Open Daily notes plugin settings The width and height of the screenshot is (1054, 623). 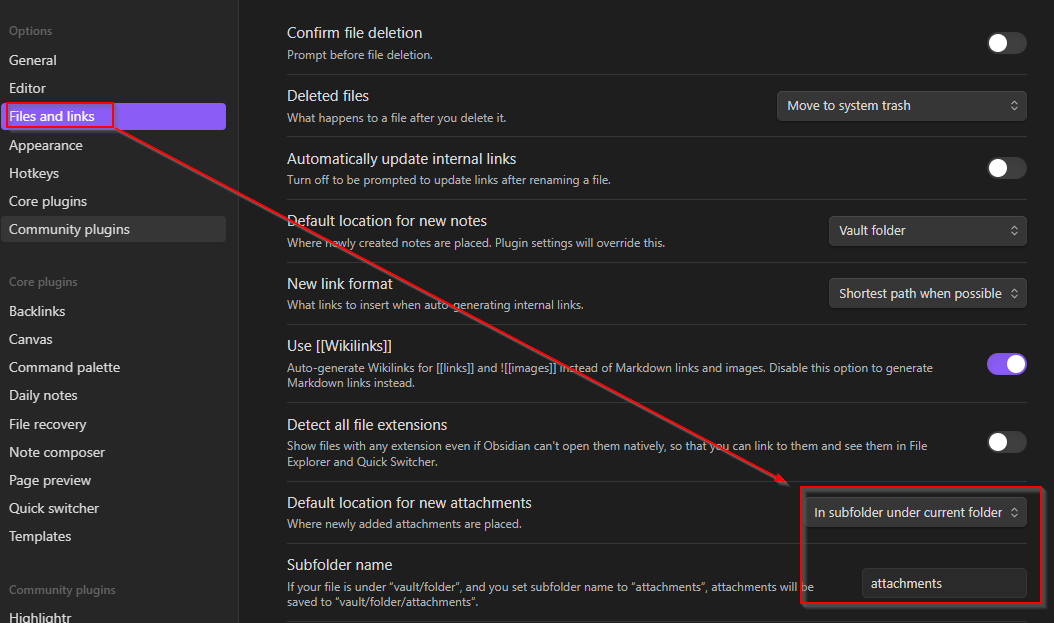[43, 396]
